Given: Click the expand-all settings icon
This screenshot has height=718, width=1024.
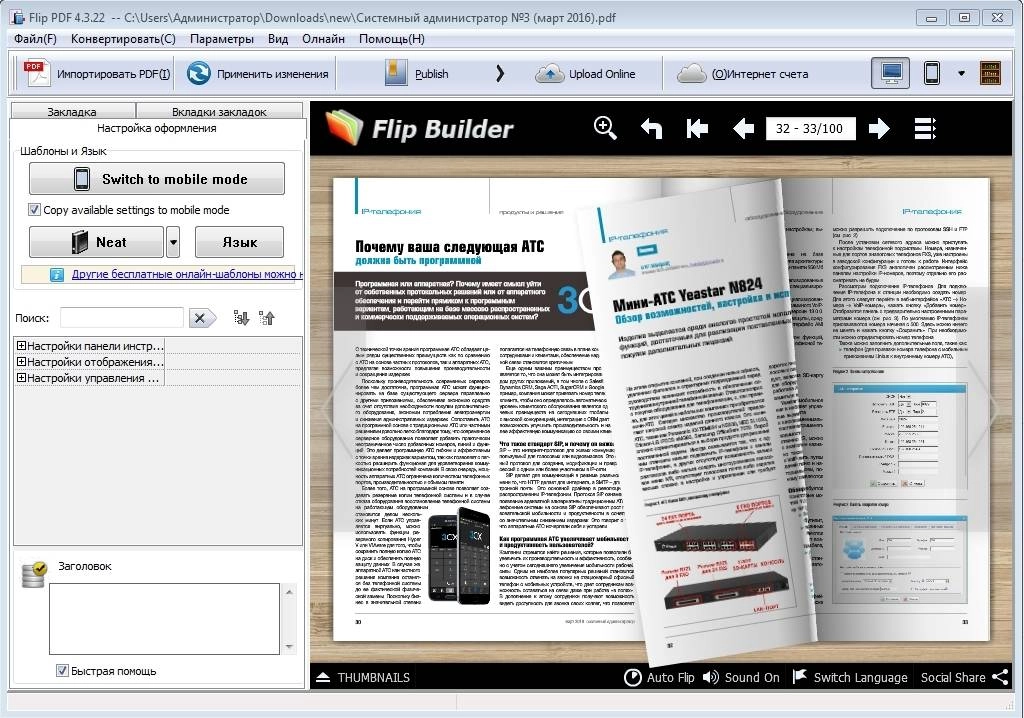Looking at the screenshot, I should [x=241, y=318].
